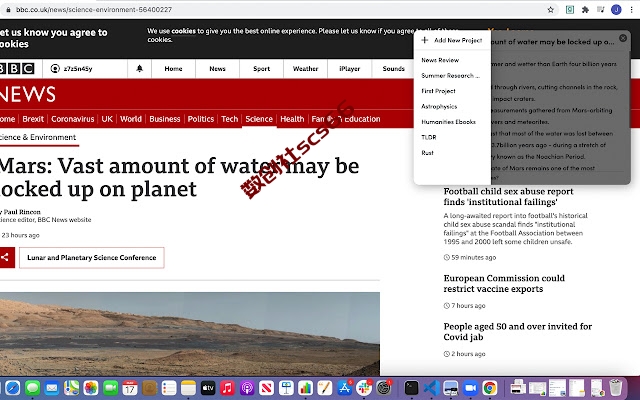The height and width of the screenshot is (400, 640).
Task: Click Science & Environment section heading
Action: pos(38,138)
